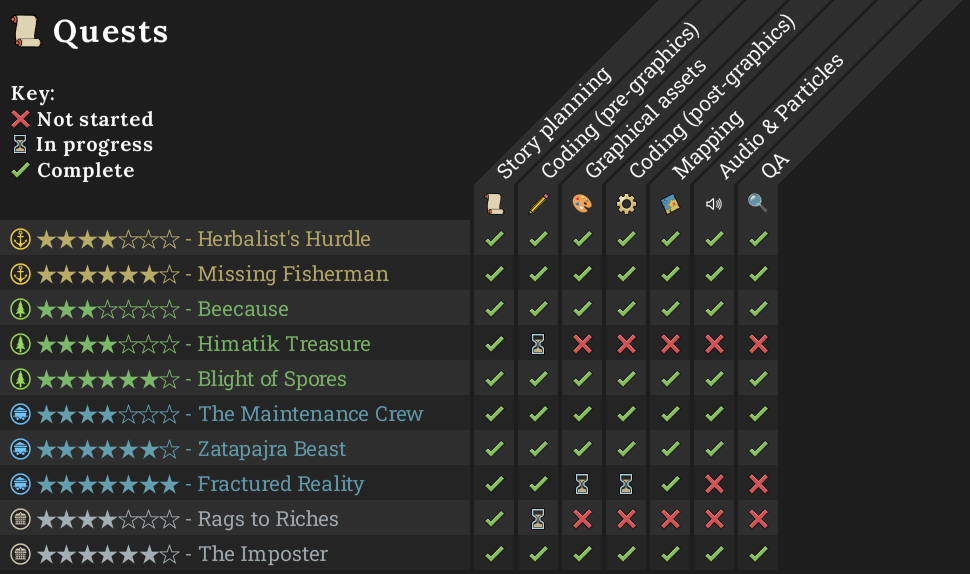Click the QA magnifying glass icon

pyautogui.click(x=758, y=204)
